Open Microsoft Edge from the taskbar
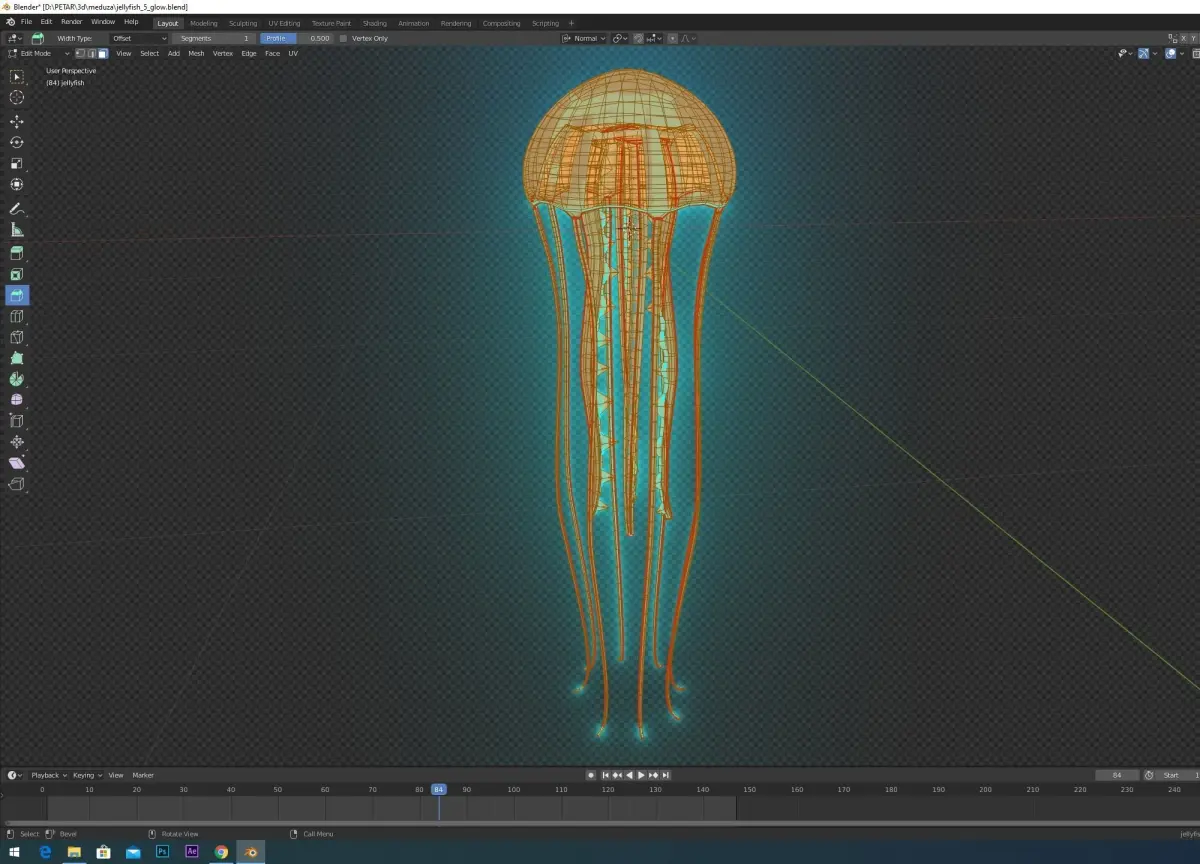 tap(45, 852)
